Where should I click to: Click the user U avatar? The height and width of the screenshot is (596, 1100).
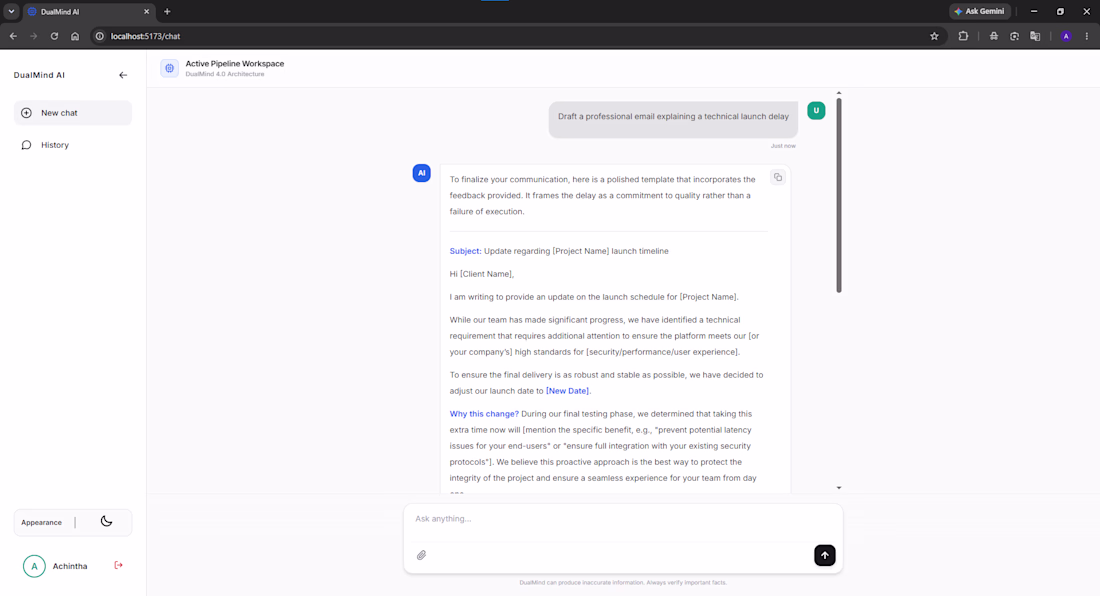[816, 110]
